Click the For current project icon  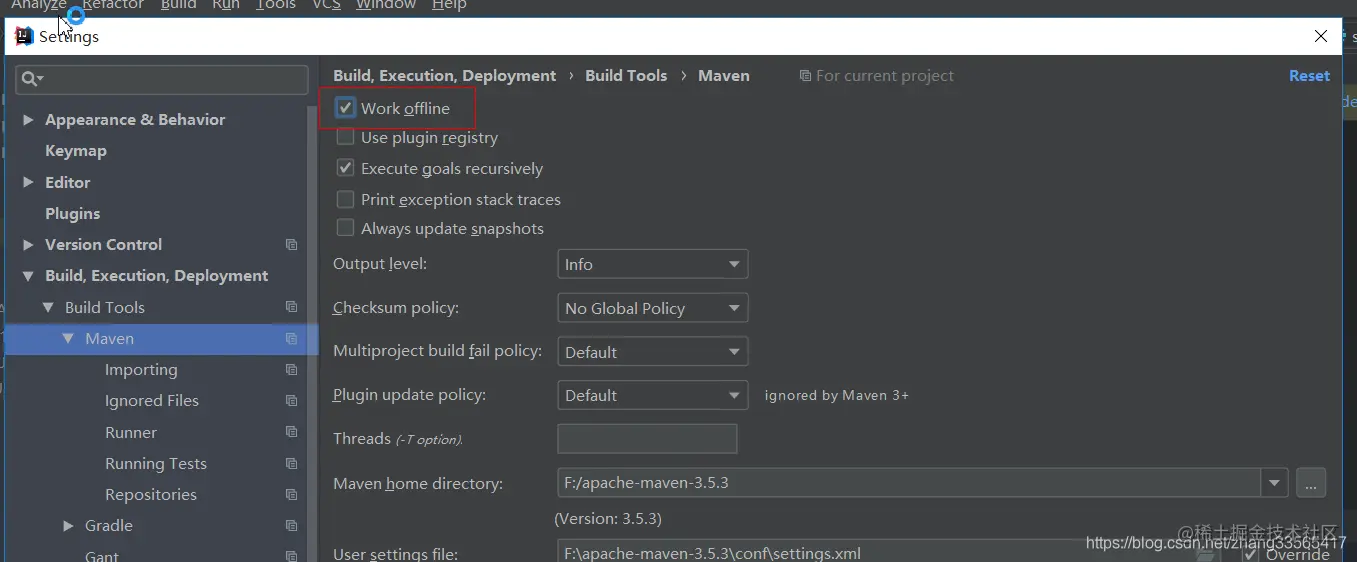point(806,76)
